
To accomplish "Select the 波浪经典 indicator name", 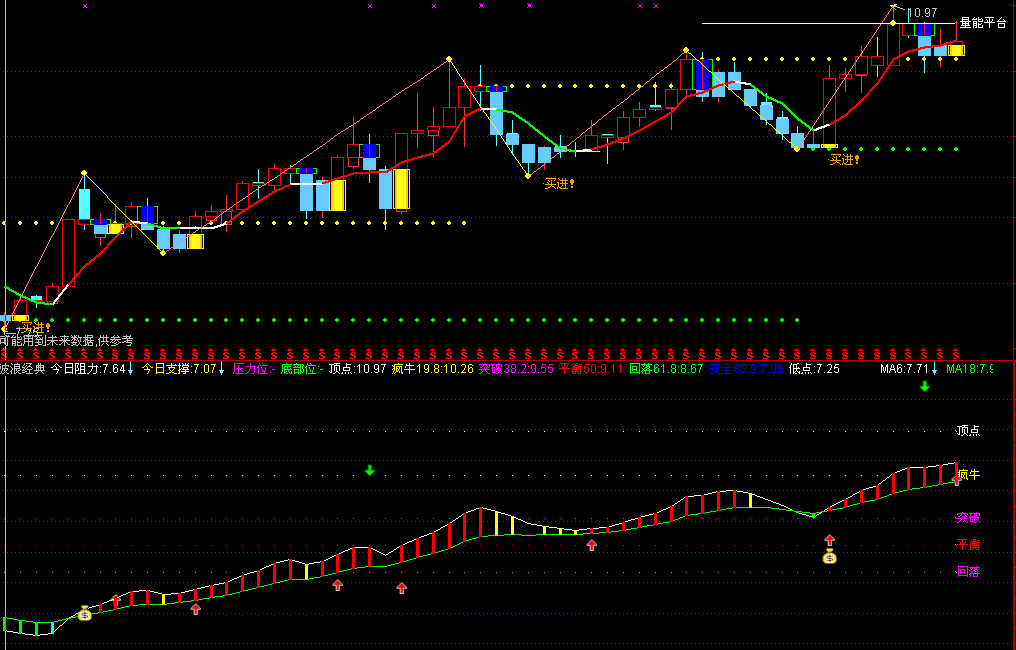I will tap(23, 369).
